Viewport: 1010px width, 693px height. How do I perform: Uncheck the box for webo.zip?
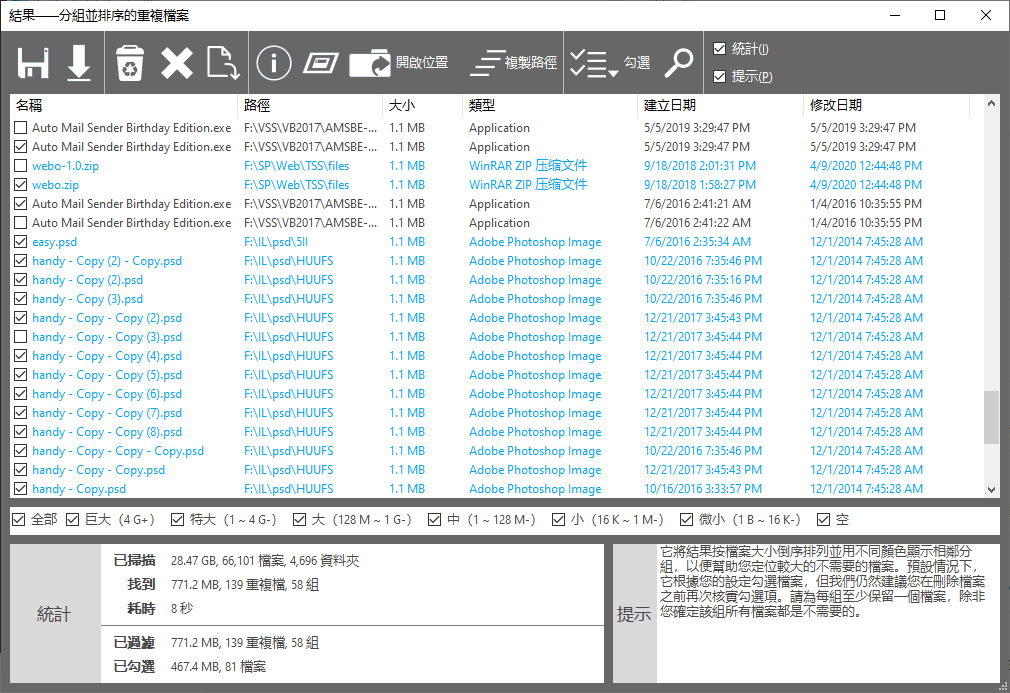tap(21, 185)
